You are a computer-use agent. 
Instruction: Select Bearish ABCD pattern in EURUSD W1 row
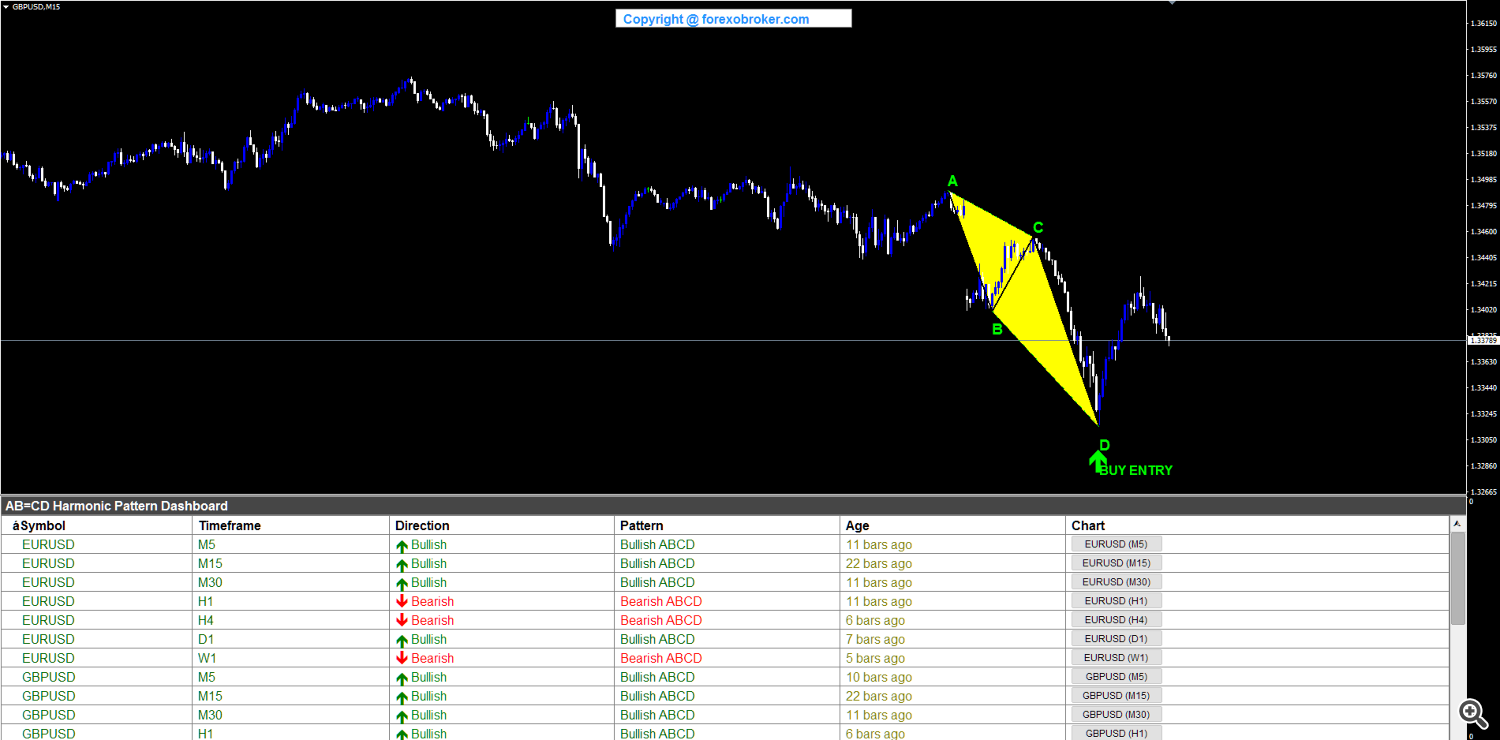661,659
